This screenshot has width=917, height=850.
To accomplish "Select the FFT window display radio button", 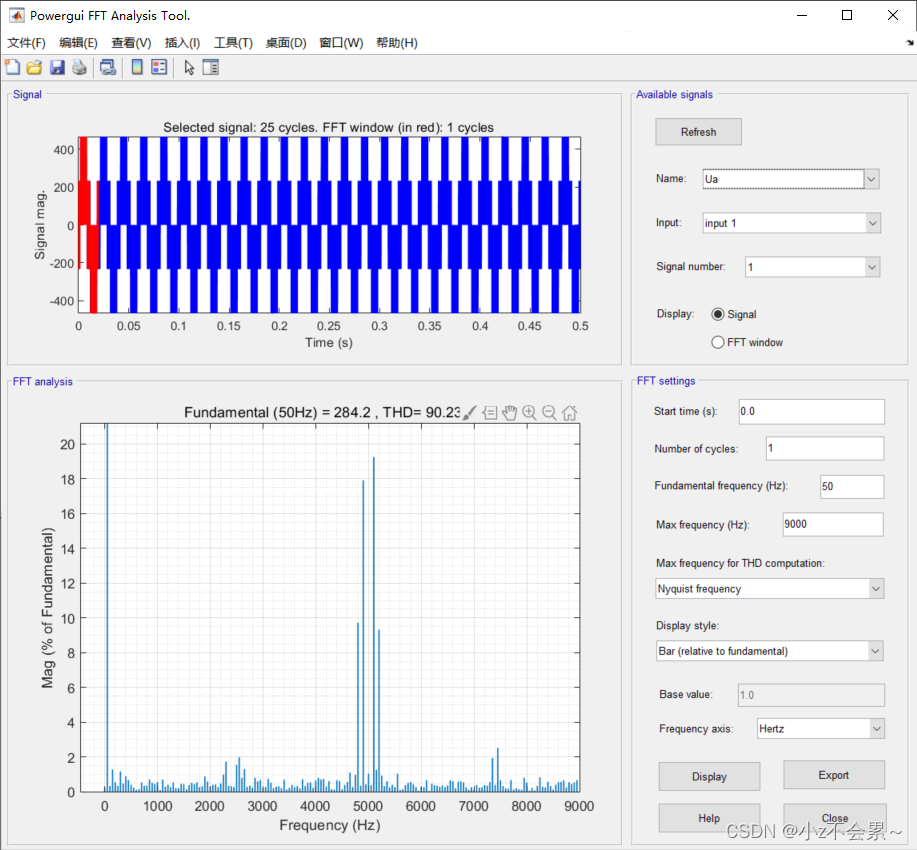I will coord(718,342).
